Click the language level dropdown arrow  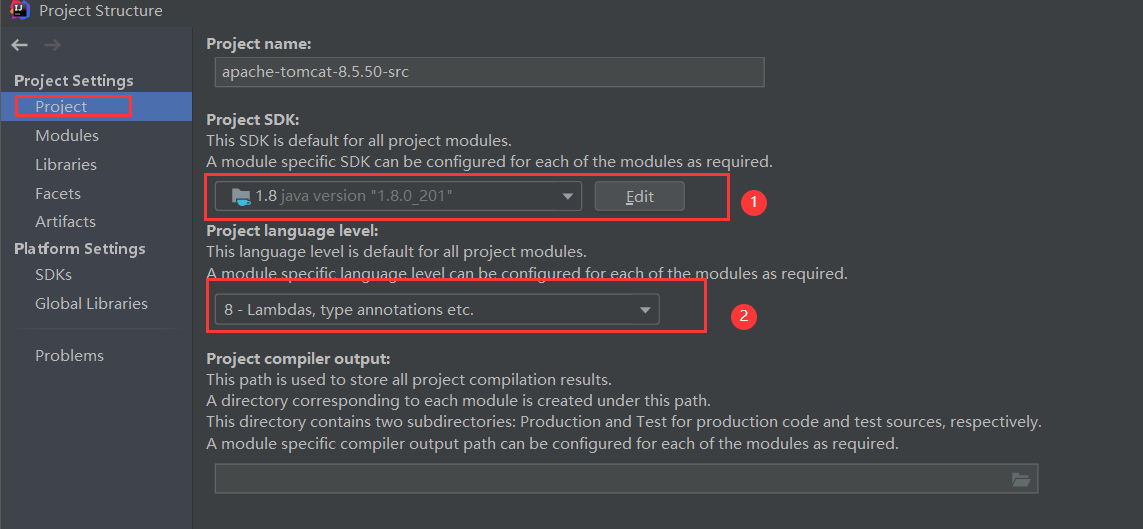click(x=644, y=310)
